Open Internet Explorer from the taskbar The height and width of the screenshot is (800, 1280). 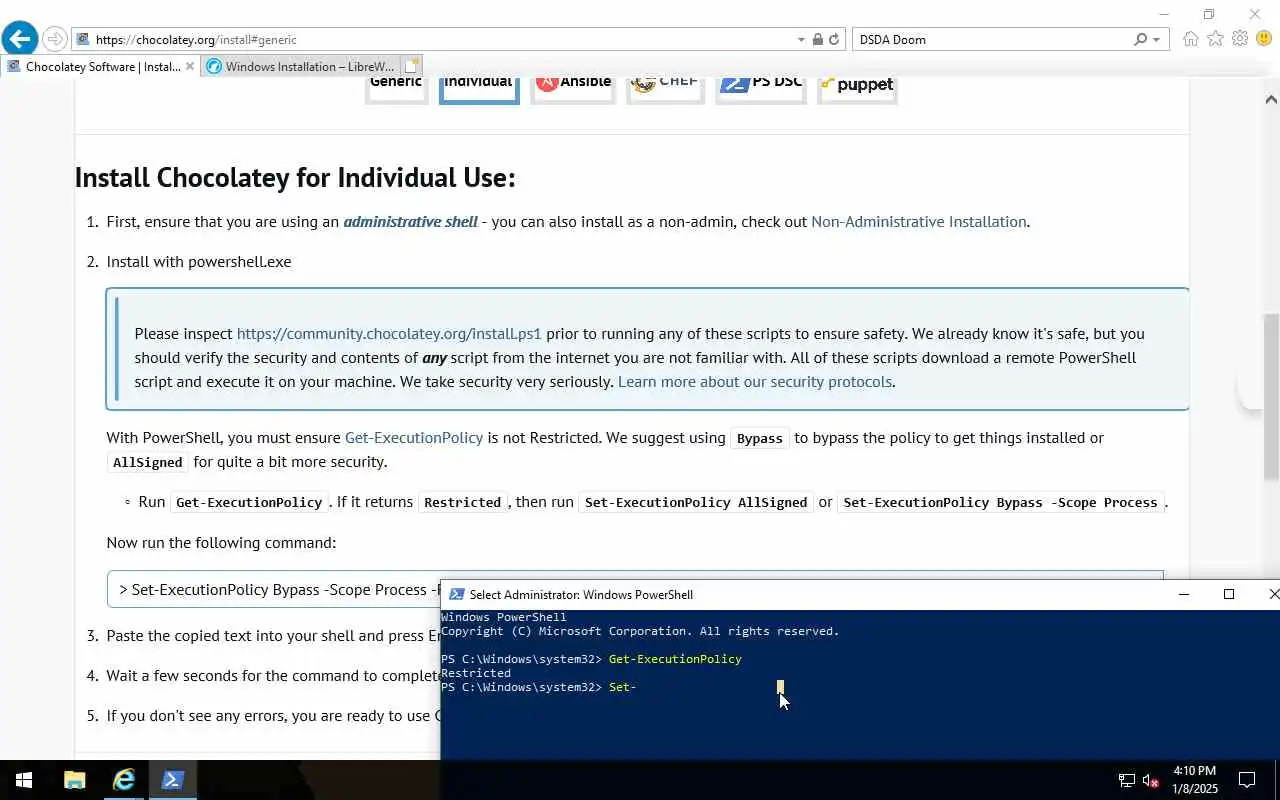[124, 780]
